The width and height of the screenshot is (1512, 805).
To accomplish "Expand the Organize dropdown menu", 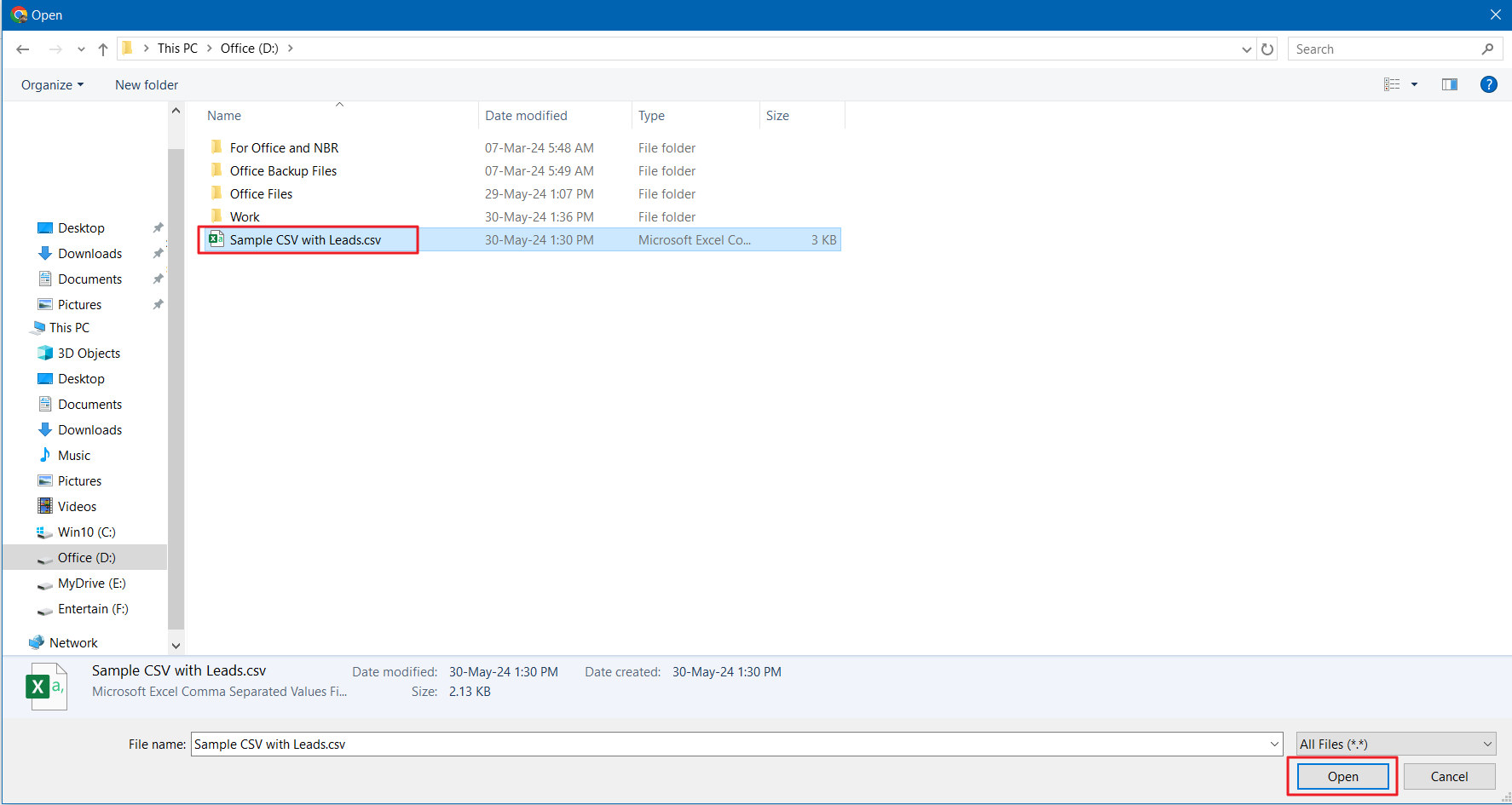I will [x=53, y=85].
